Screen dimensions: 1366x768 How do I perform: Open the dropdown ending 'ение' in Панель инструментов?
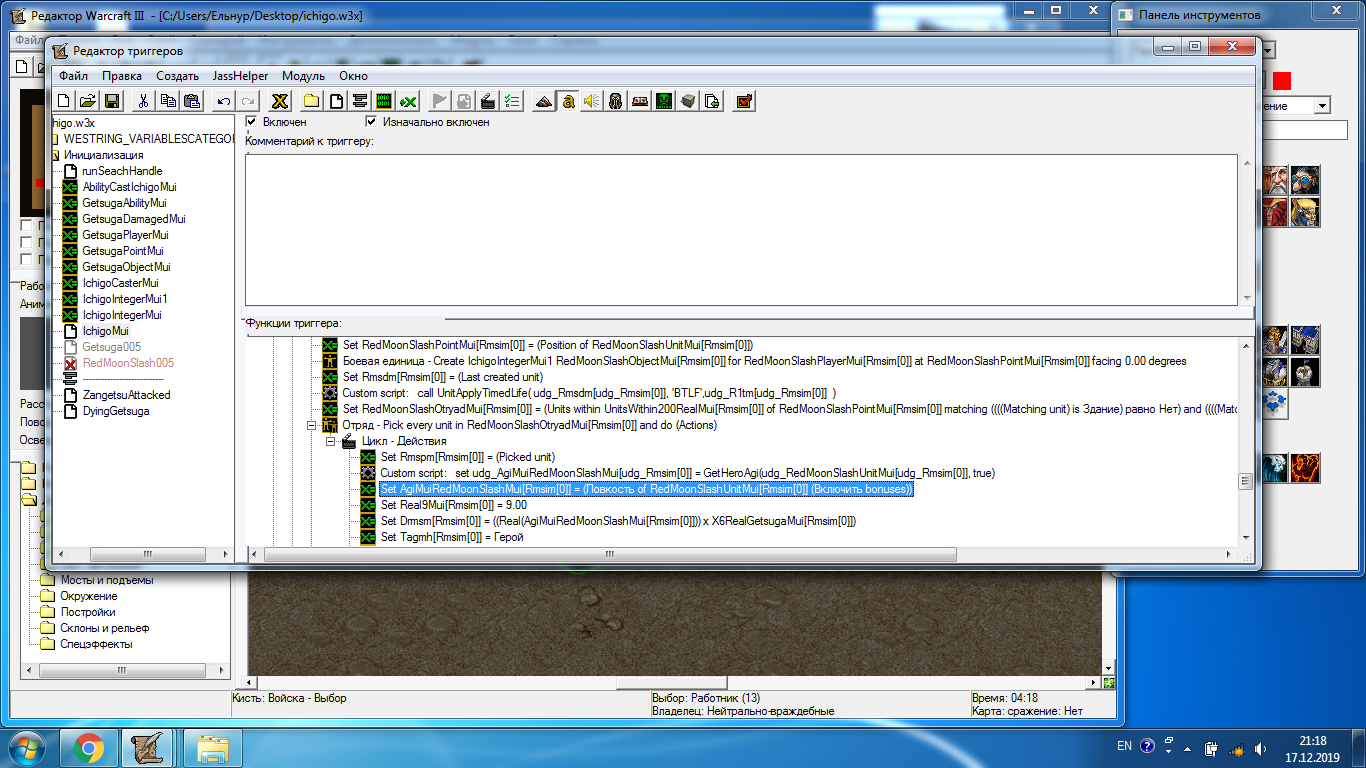[1322, 106]
